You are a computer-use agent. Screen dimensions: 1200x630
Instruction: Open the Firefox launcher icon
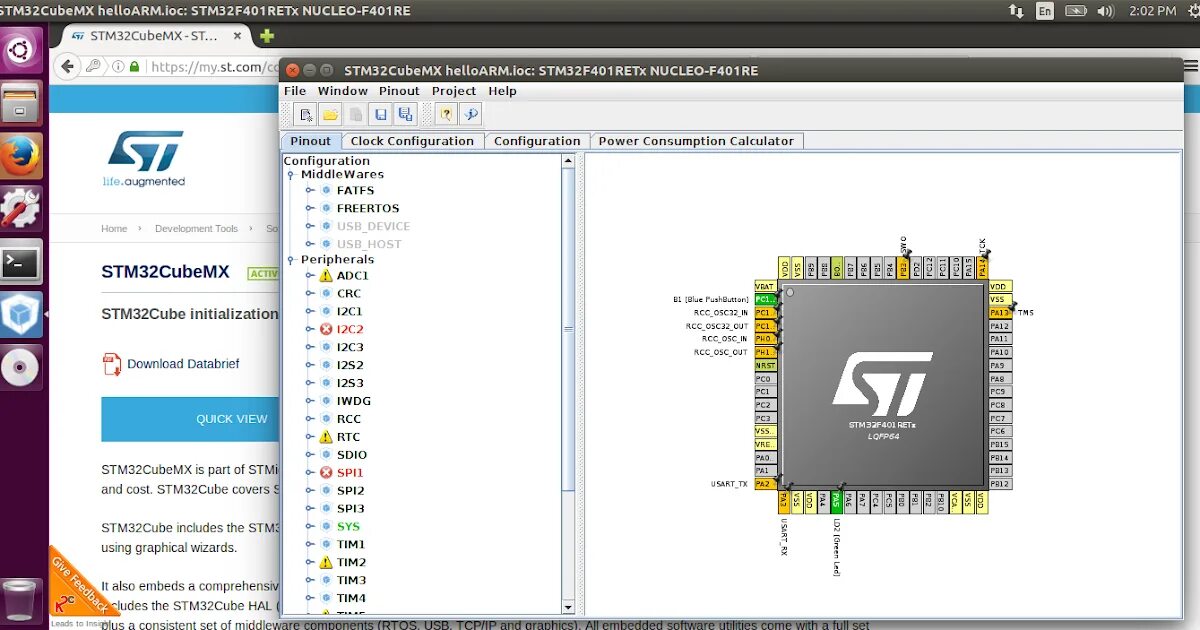(21, 156)
